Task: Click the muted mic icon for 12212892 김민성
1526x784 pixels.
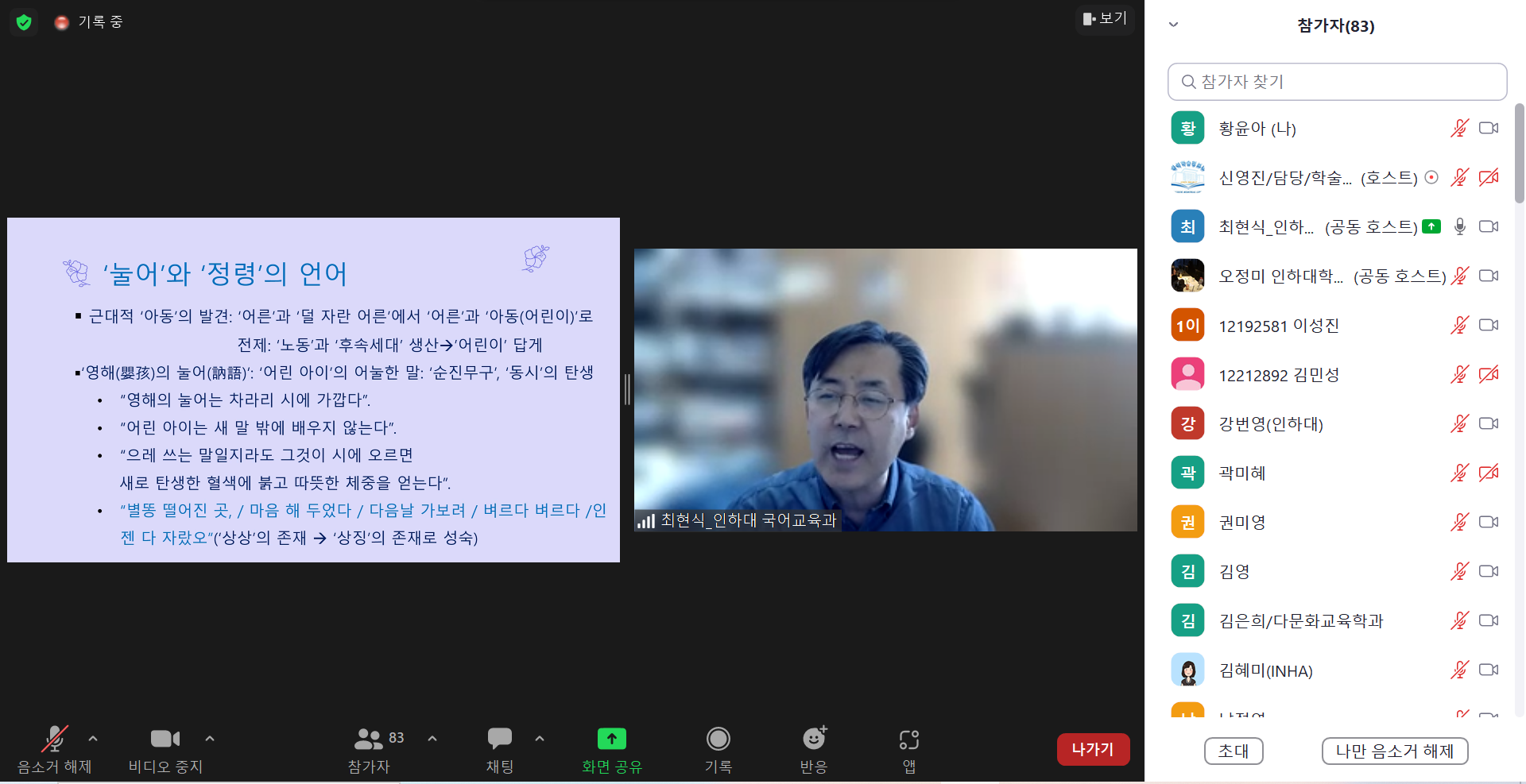Action: click(x=1459, y=374)
